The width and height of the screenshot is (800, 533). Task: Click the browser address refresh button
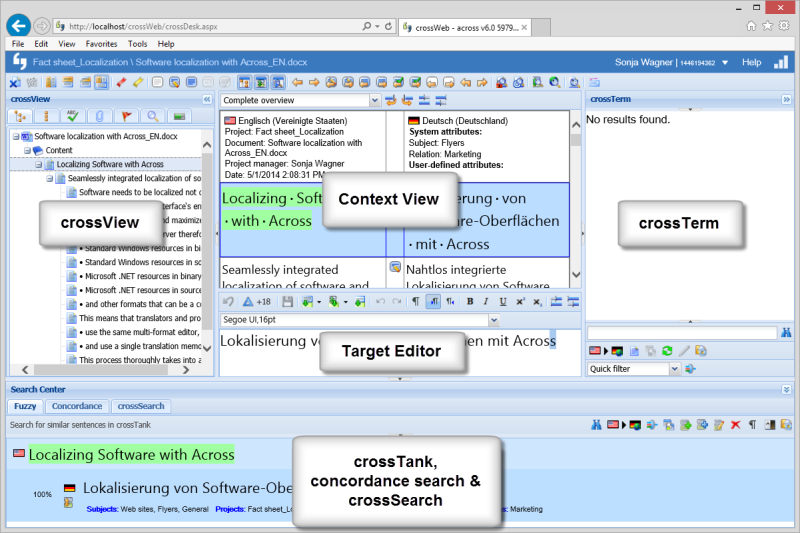(x=388, y=26)
